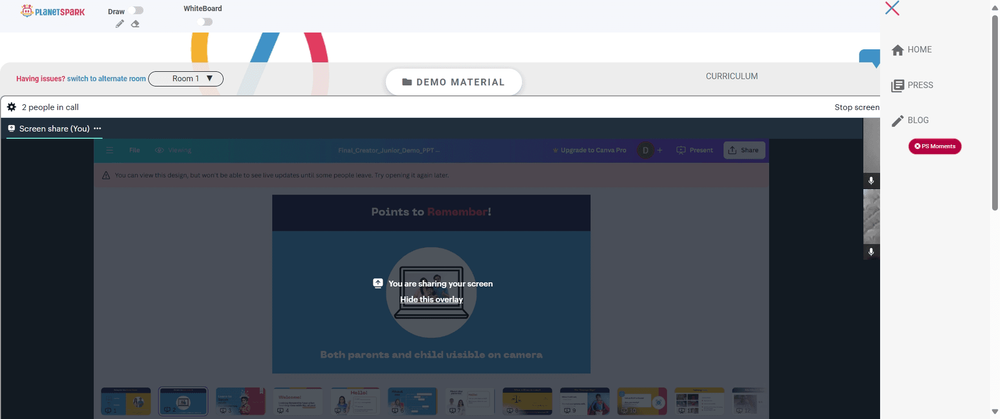Select the pencil draw tool
The image size is (1000, 419).
[120, 24]
